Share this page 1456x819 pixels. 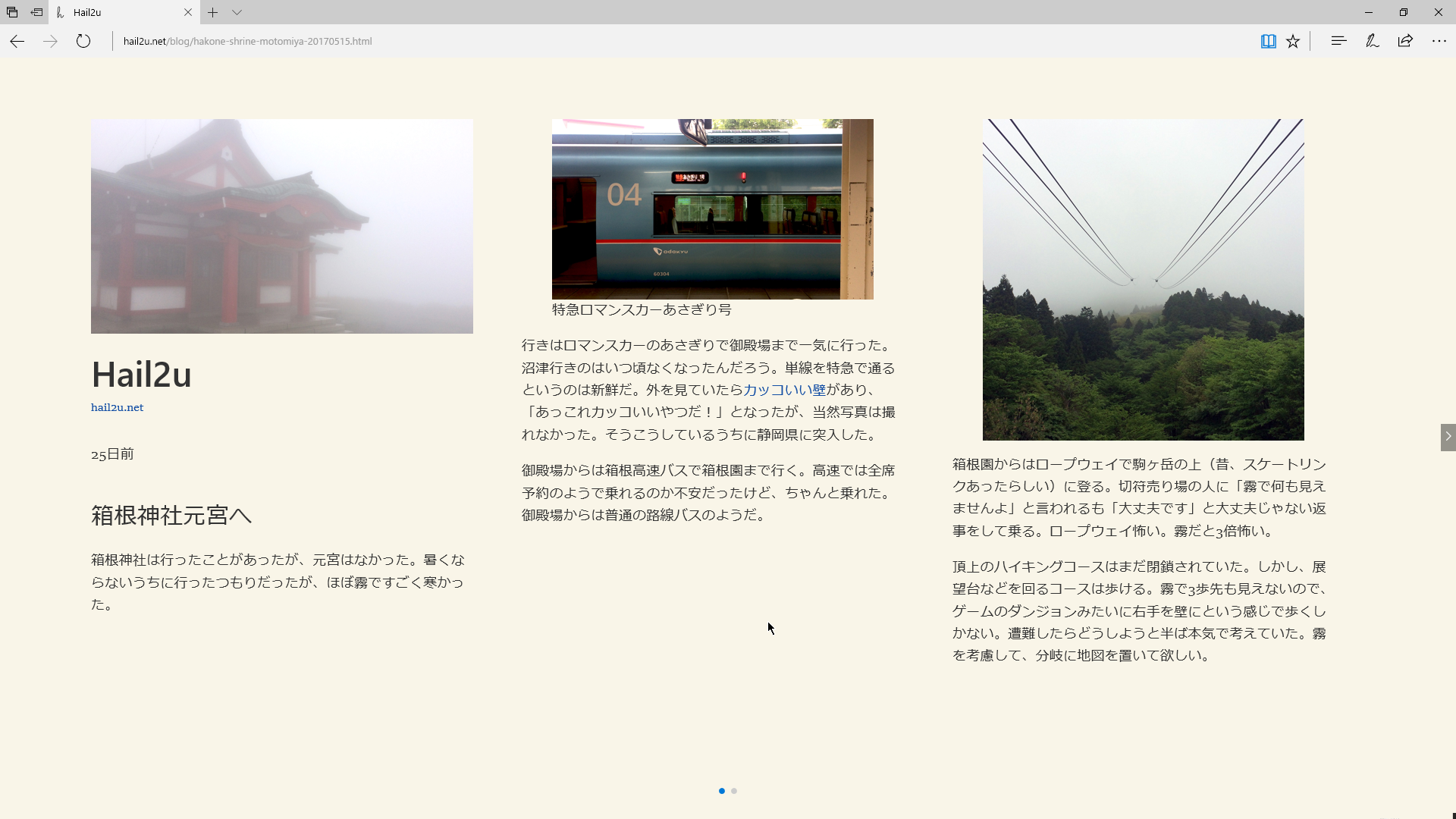click(1406, 41)
